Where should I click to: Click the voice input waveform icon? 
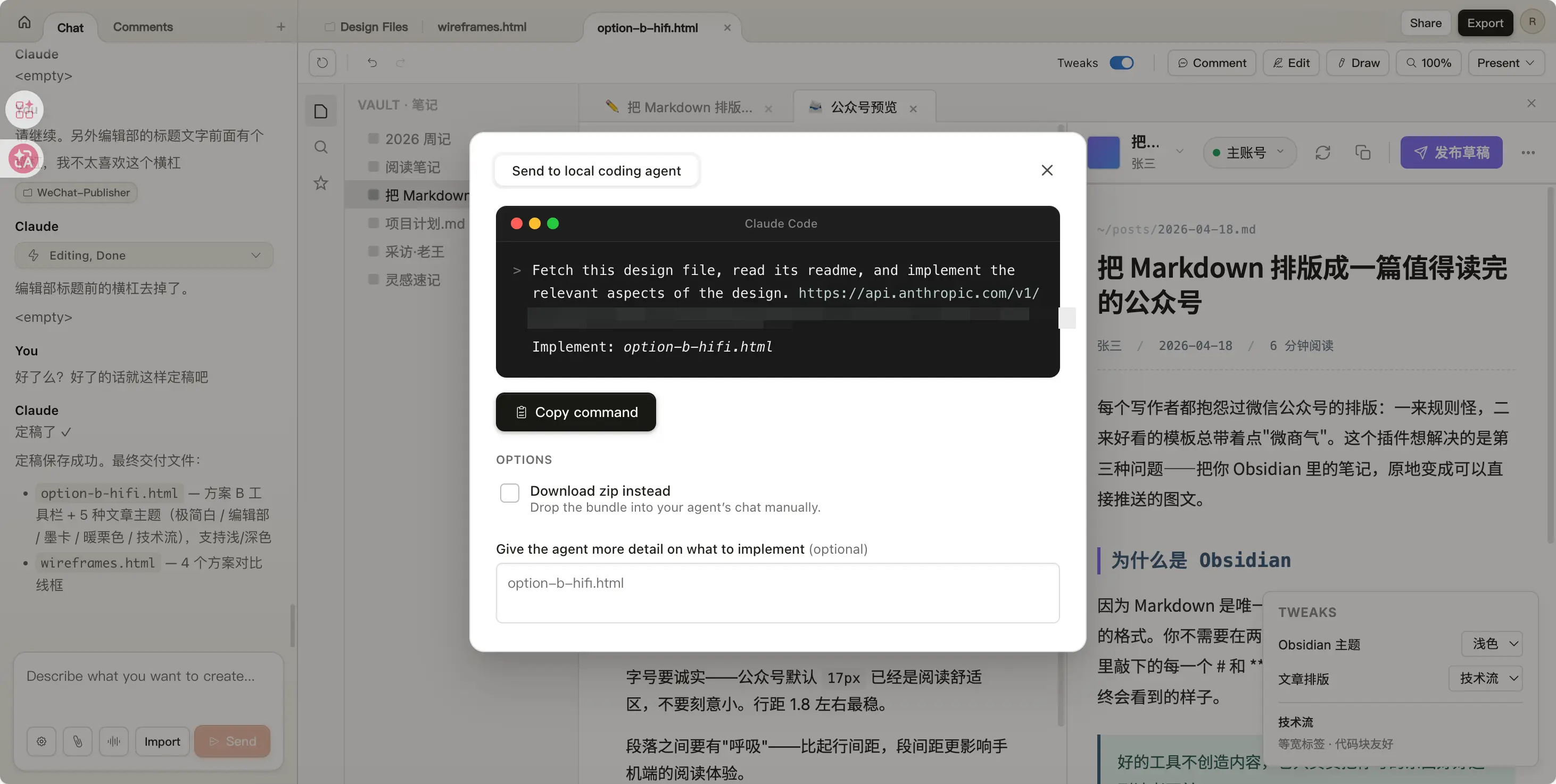113,741
